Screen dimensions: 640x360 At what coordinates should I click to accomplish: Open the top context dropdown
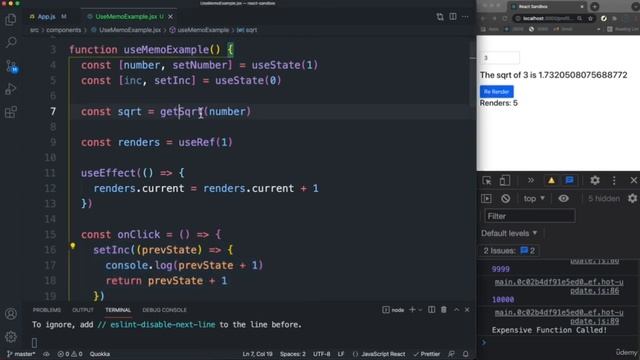click(534, 198)
